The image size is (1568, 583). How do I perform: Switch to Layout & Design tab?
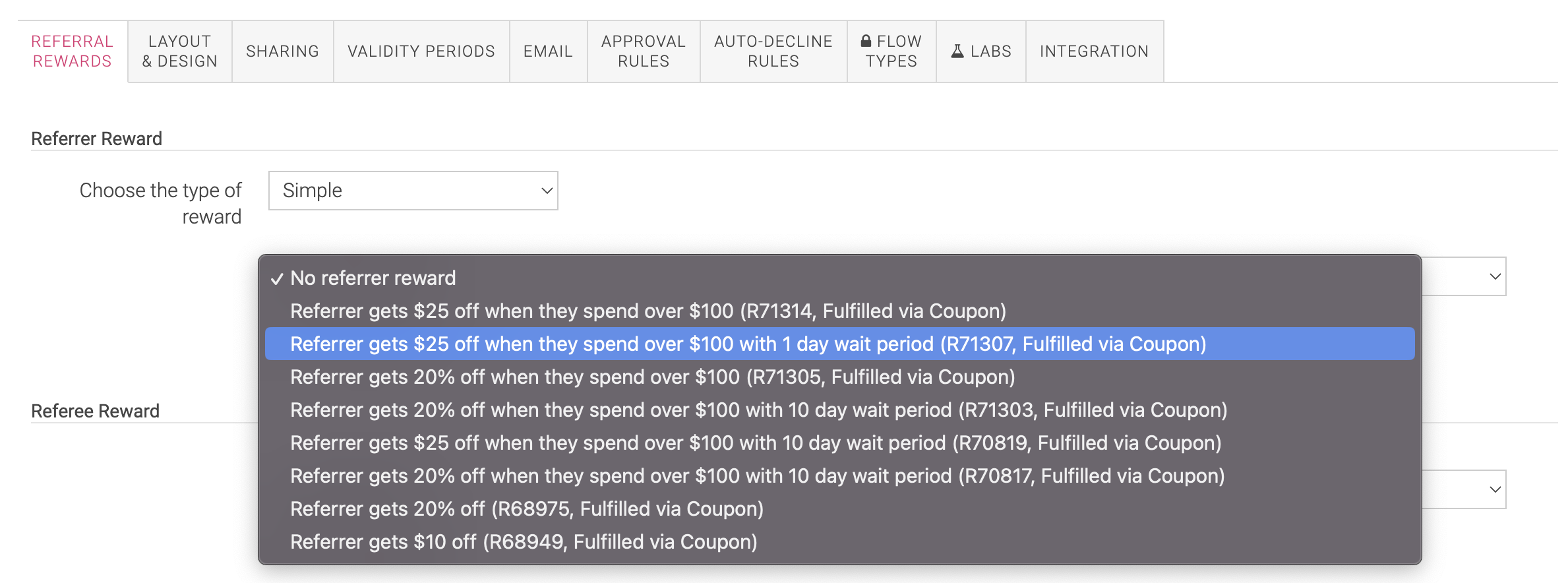180,51
